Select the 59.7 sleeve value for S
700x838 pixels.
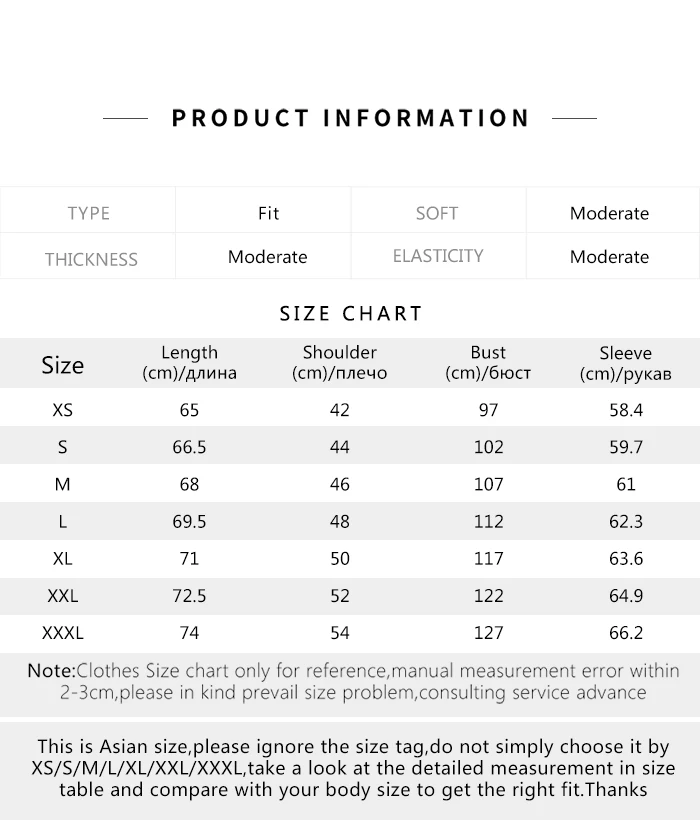(x=625, y=447)
